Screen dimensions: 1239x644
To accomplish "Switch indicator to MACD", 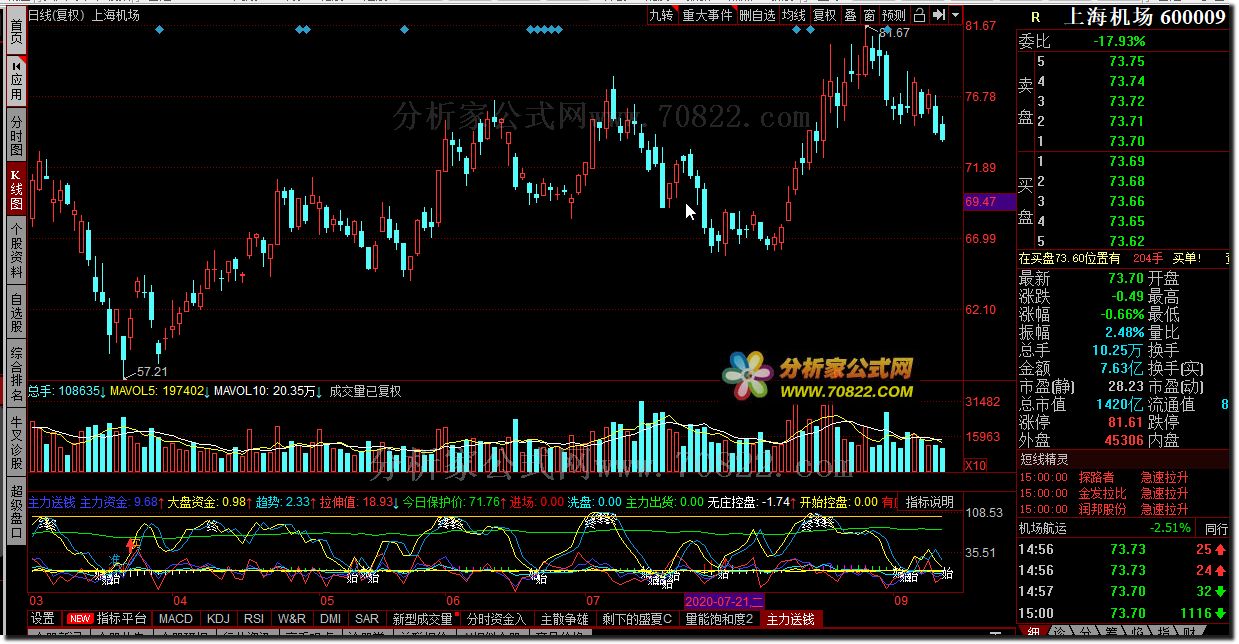I will 176,619.
